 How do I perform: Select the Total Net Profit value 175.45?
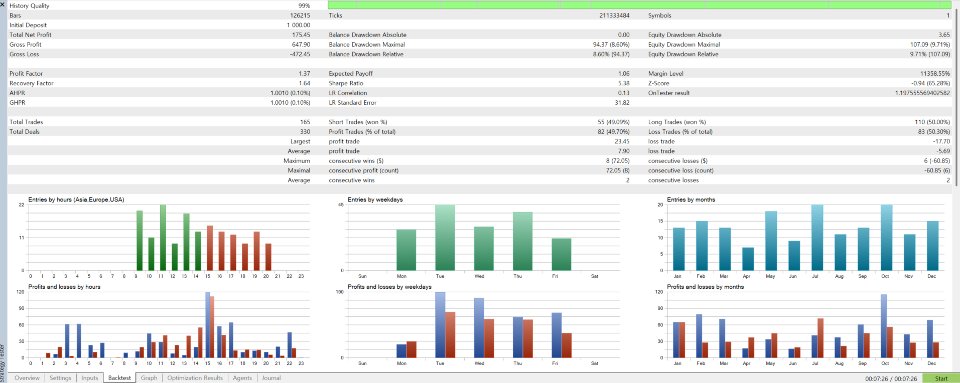click(301, 35)
